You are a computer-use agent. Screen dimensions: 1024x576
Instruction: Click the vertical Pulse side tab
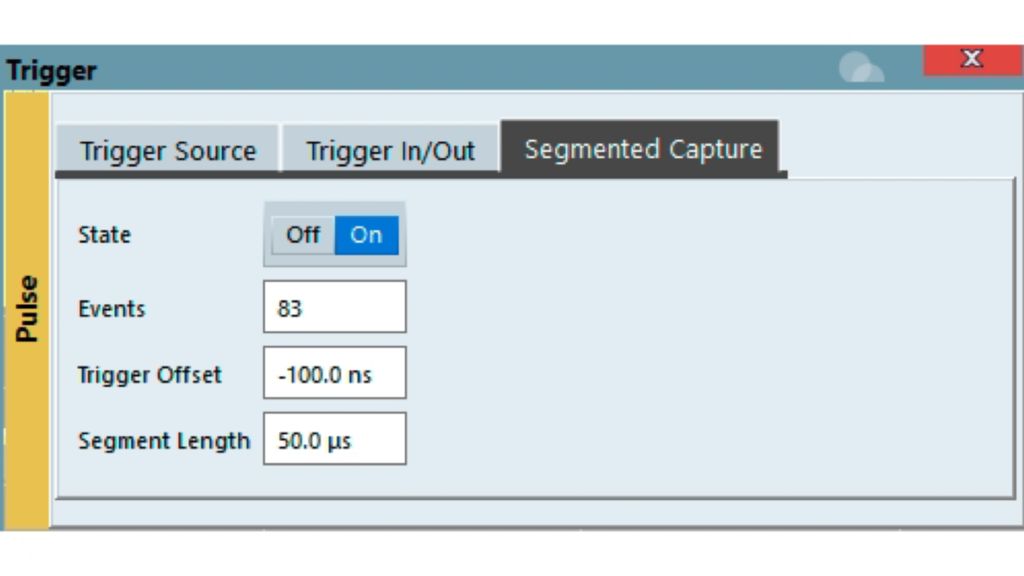click(x=27, y=309)
